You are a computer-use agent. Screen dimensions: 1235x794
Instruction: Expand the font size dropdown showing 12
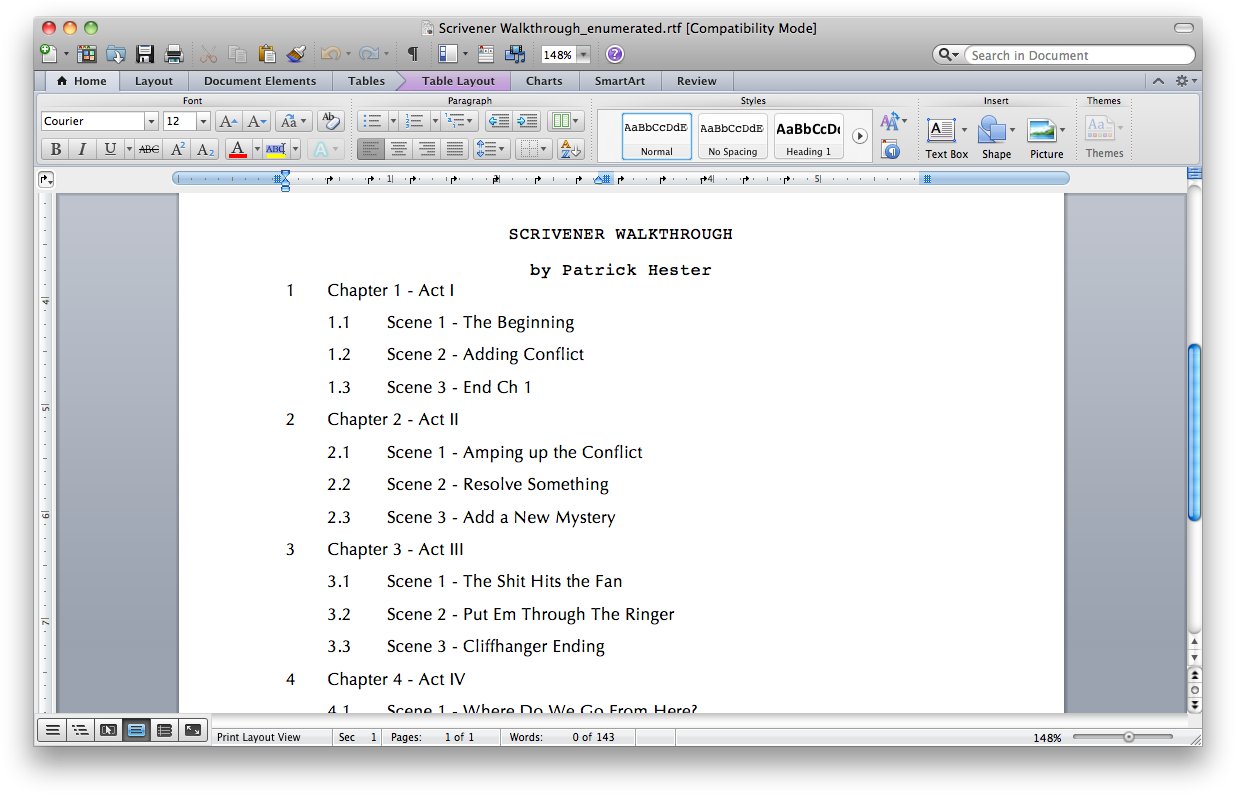point(203,121)
